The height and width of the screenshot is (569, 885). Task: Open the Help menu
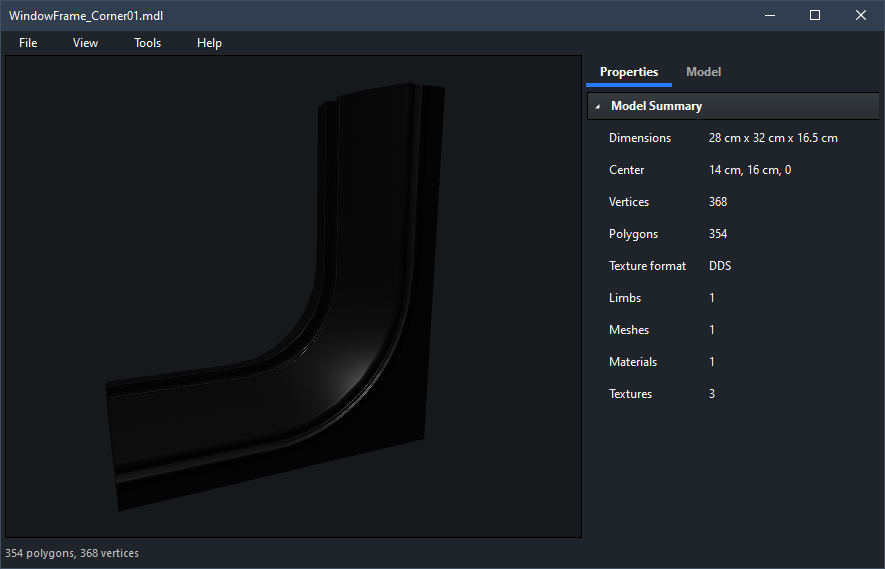pos(209,43)
